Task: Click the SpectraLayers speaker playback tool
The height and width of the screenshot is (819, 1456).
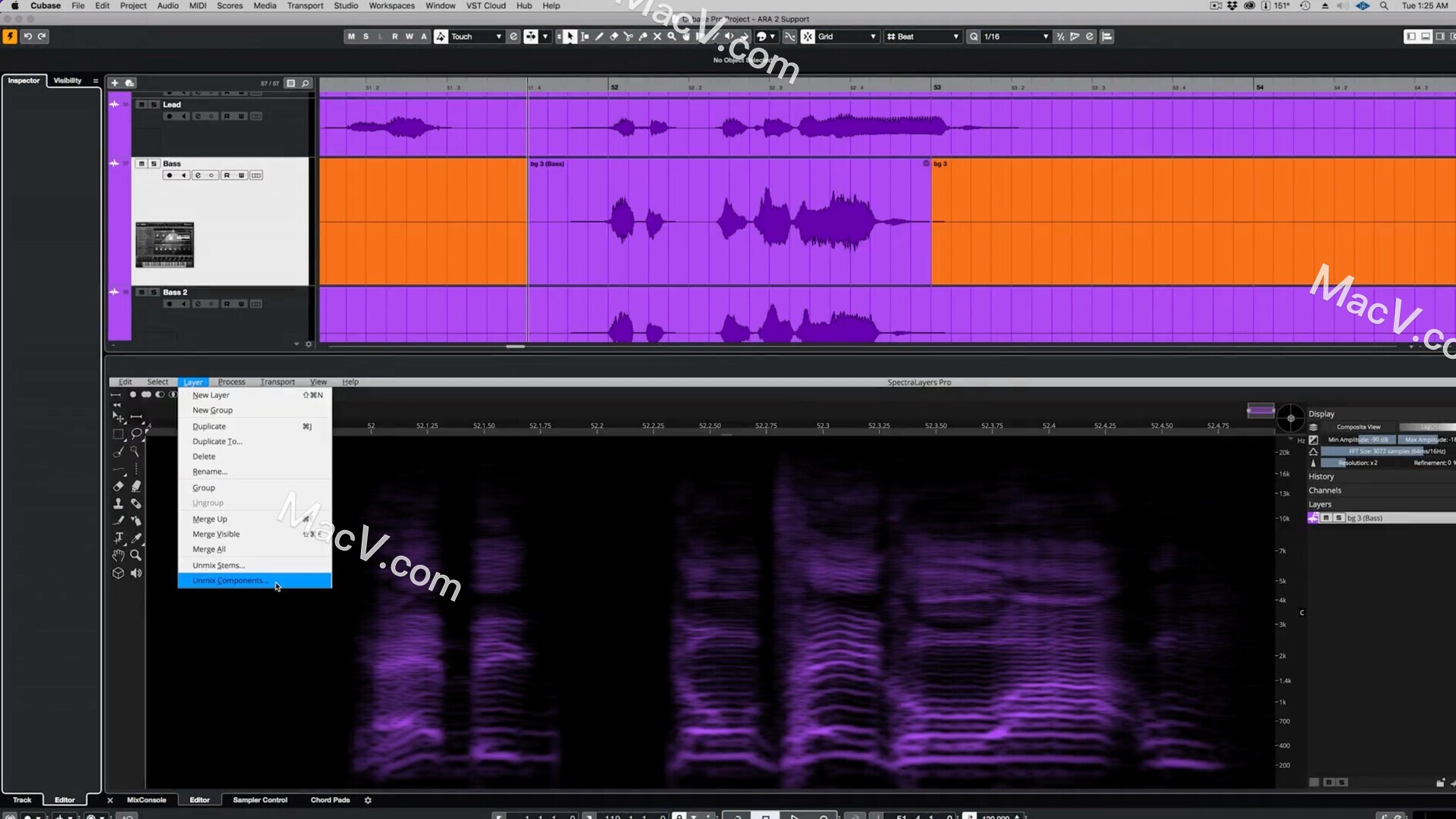Action: [x=136, y=573]
